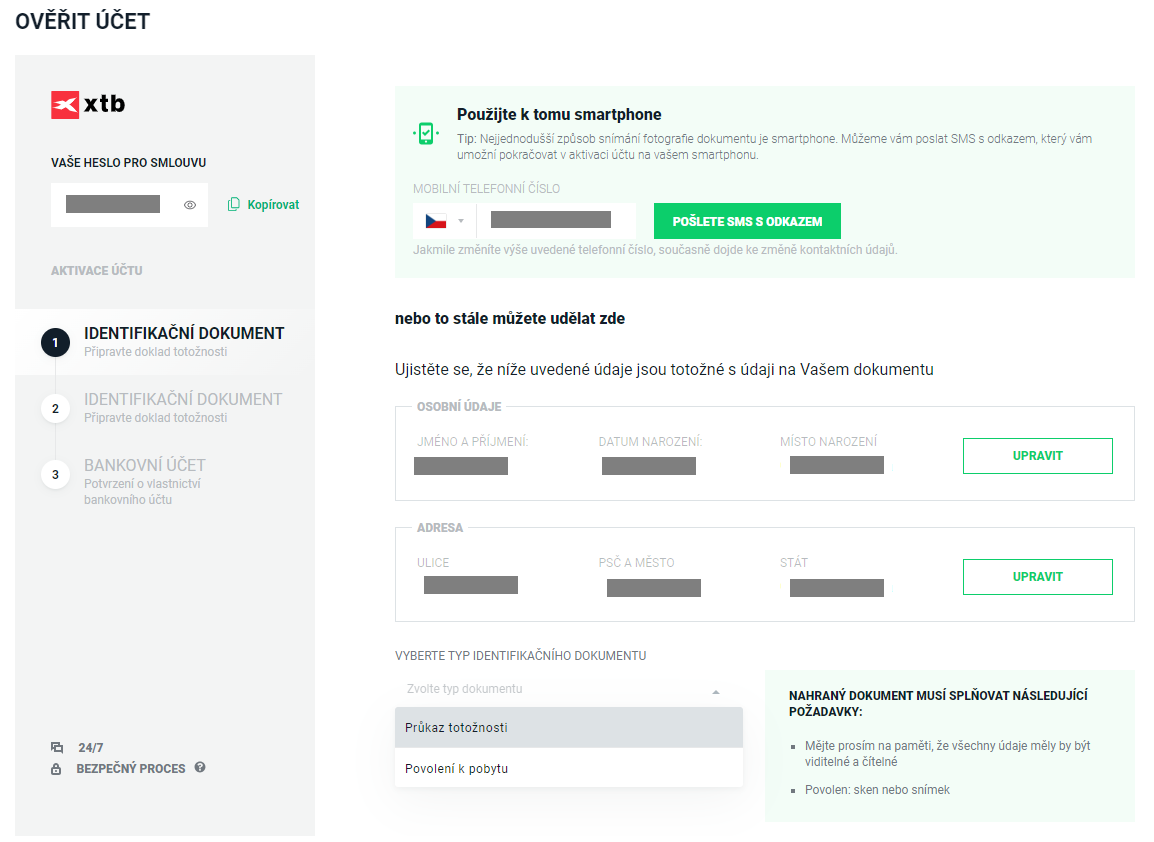Click the 'BEZPEČNÝ PROCES' label
This screenshot has height=842, width=1154.
pos(131,768)
